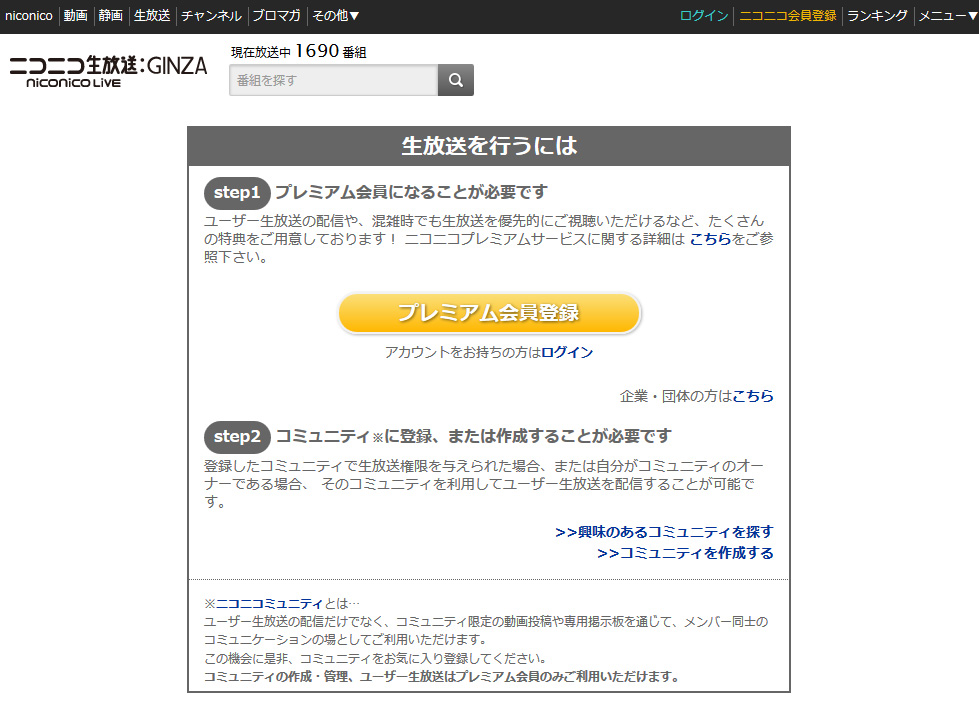Open the 動画 menu item
This screenshot has height=703, width=979.
click(76, 16)
